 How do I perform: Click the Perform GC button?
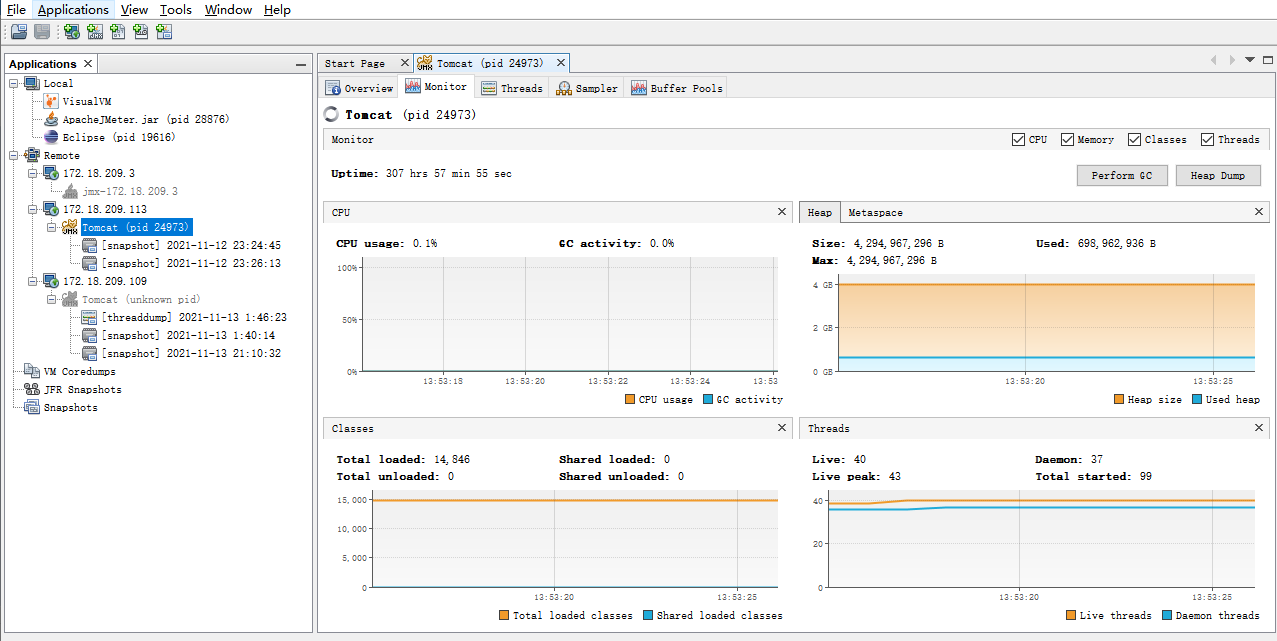coord(1122,175)
